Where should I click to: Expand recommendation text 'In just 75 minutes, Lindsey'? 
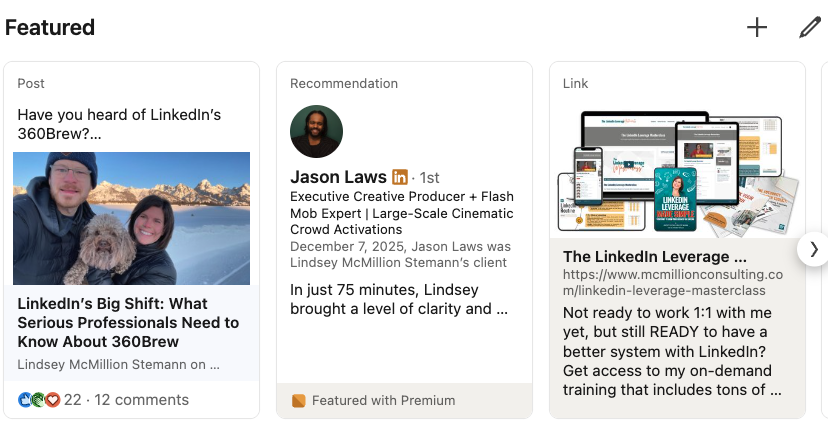(x=399, y=299)
